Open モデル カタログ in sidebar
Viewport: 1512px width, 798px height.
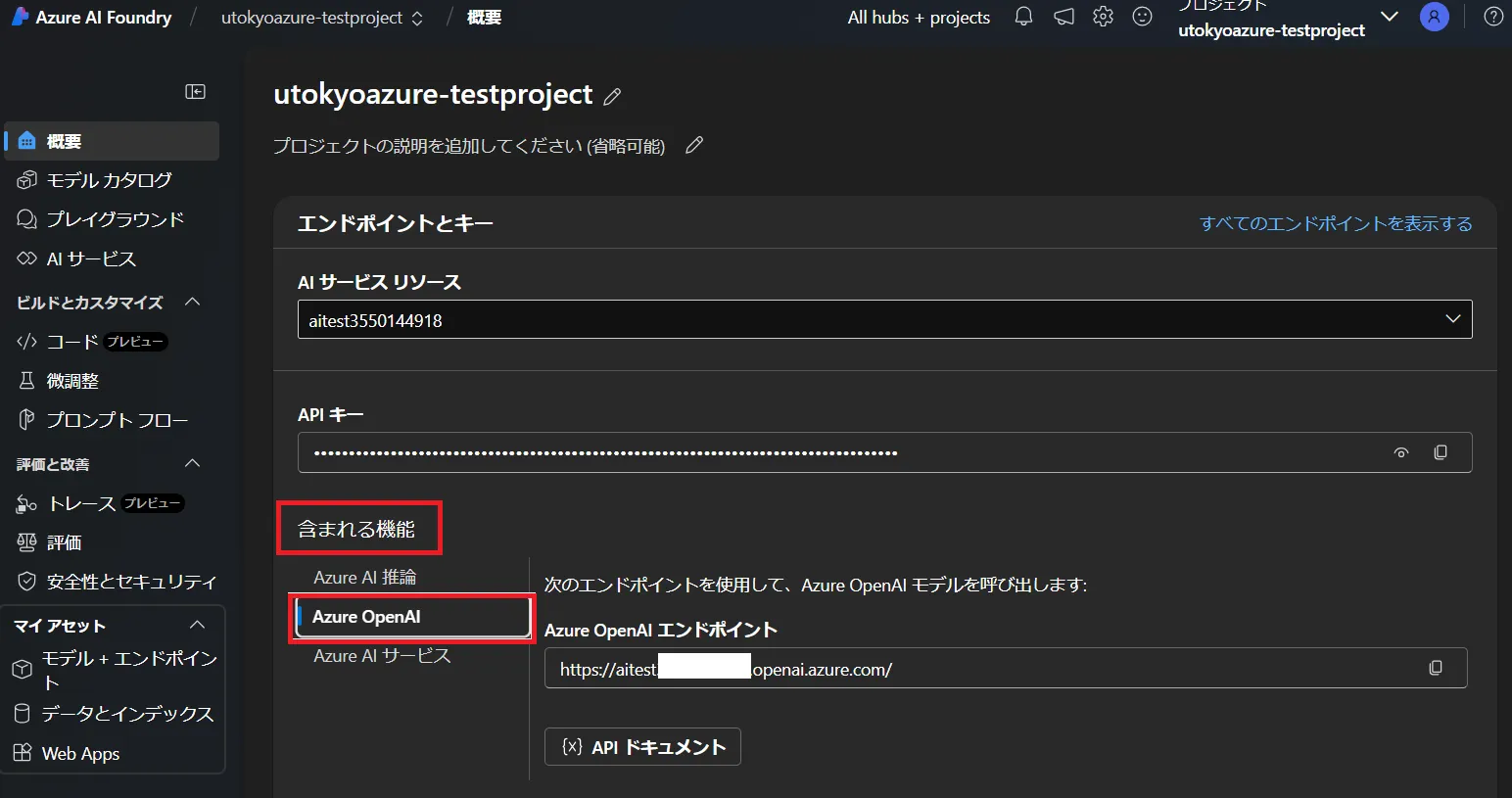click(x=109, y=180)
